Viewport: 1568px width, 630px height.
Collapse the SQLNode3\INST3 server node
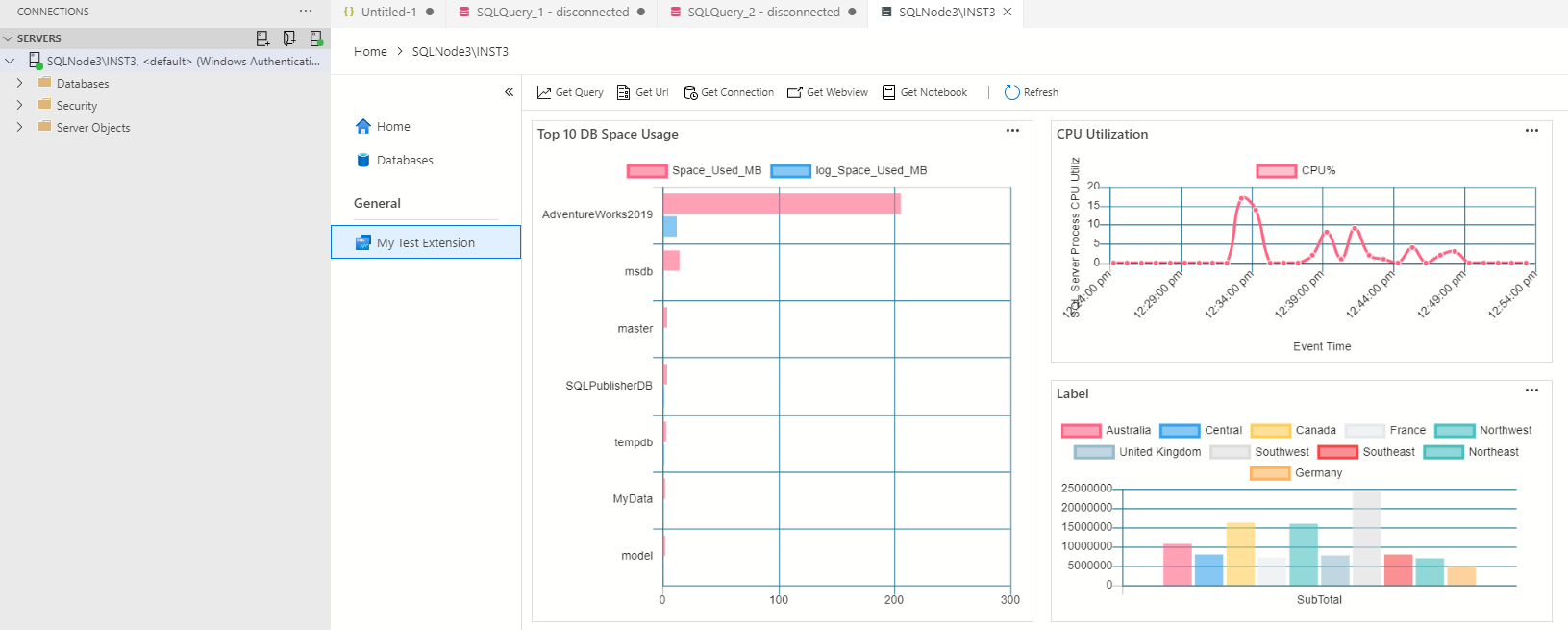coord(10,61)
